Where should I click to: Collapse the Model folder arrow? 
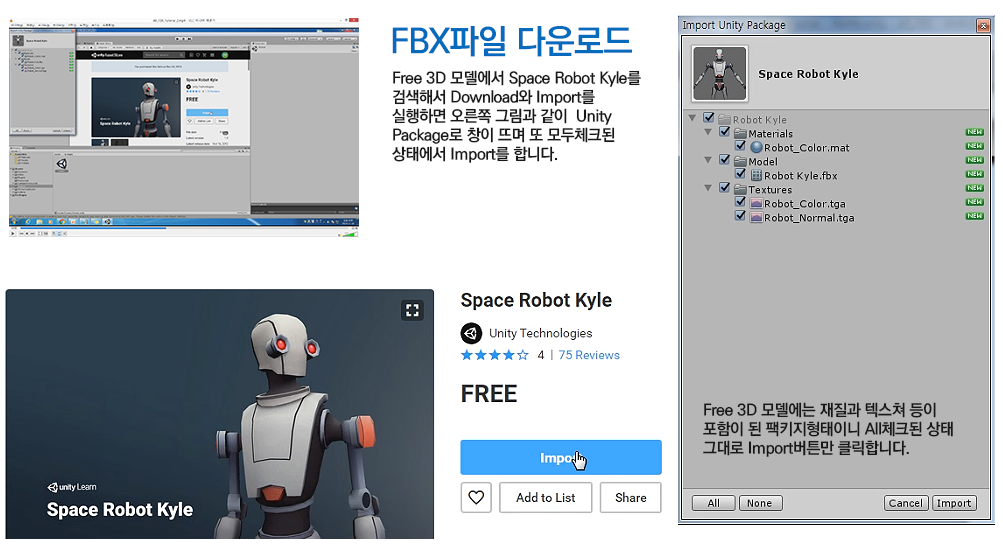click(x=708, y=160)
